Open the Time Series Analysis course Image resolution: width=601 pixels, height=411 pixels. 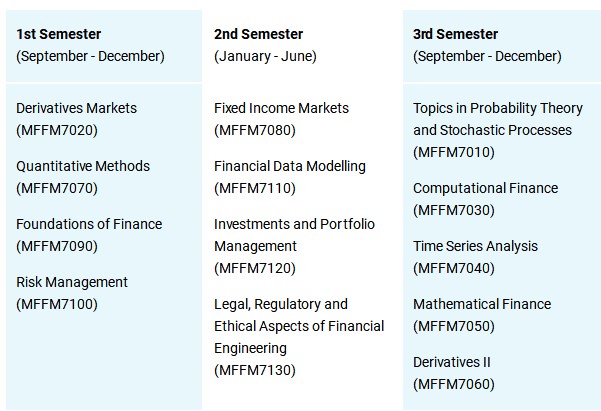(x=475, y=246)
